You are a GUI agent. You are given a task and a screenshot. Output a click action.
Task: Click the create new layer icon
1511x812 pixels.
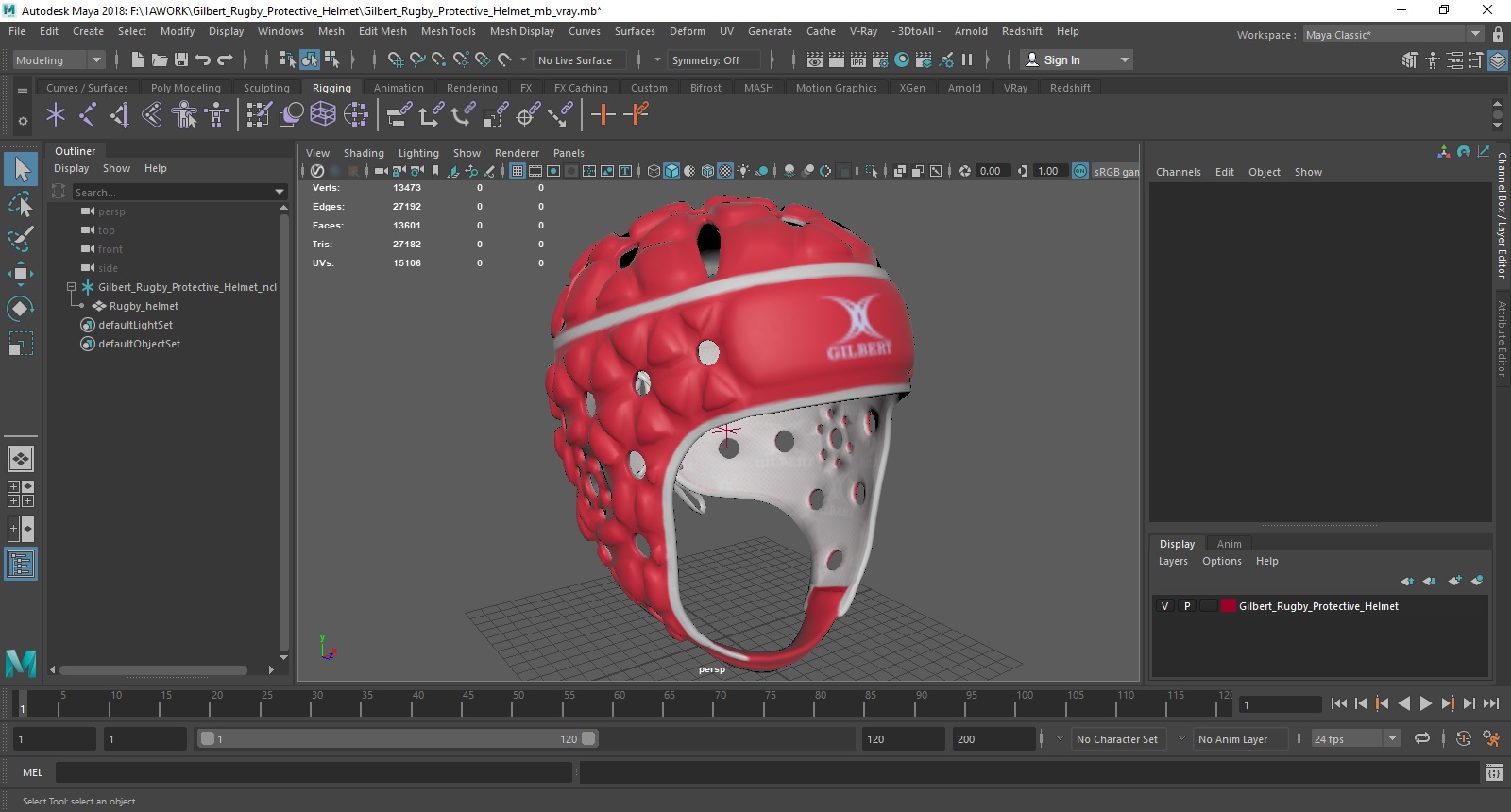(x=1455, y=581)
